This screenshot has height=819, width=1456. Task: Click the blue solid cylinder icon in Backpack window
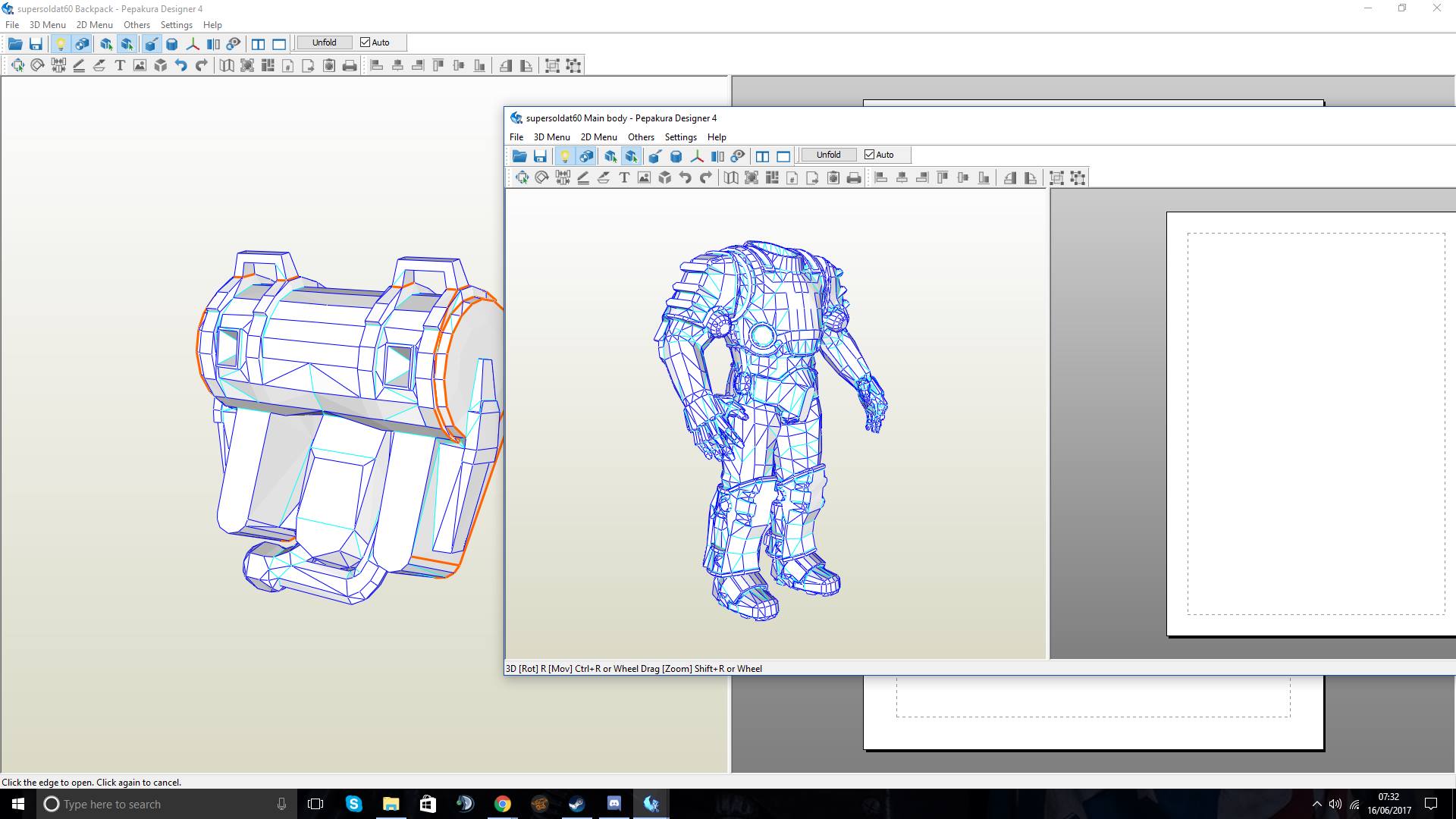tap(172, 43)
